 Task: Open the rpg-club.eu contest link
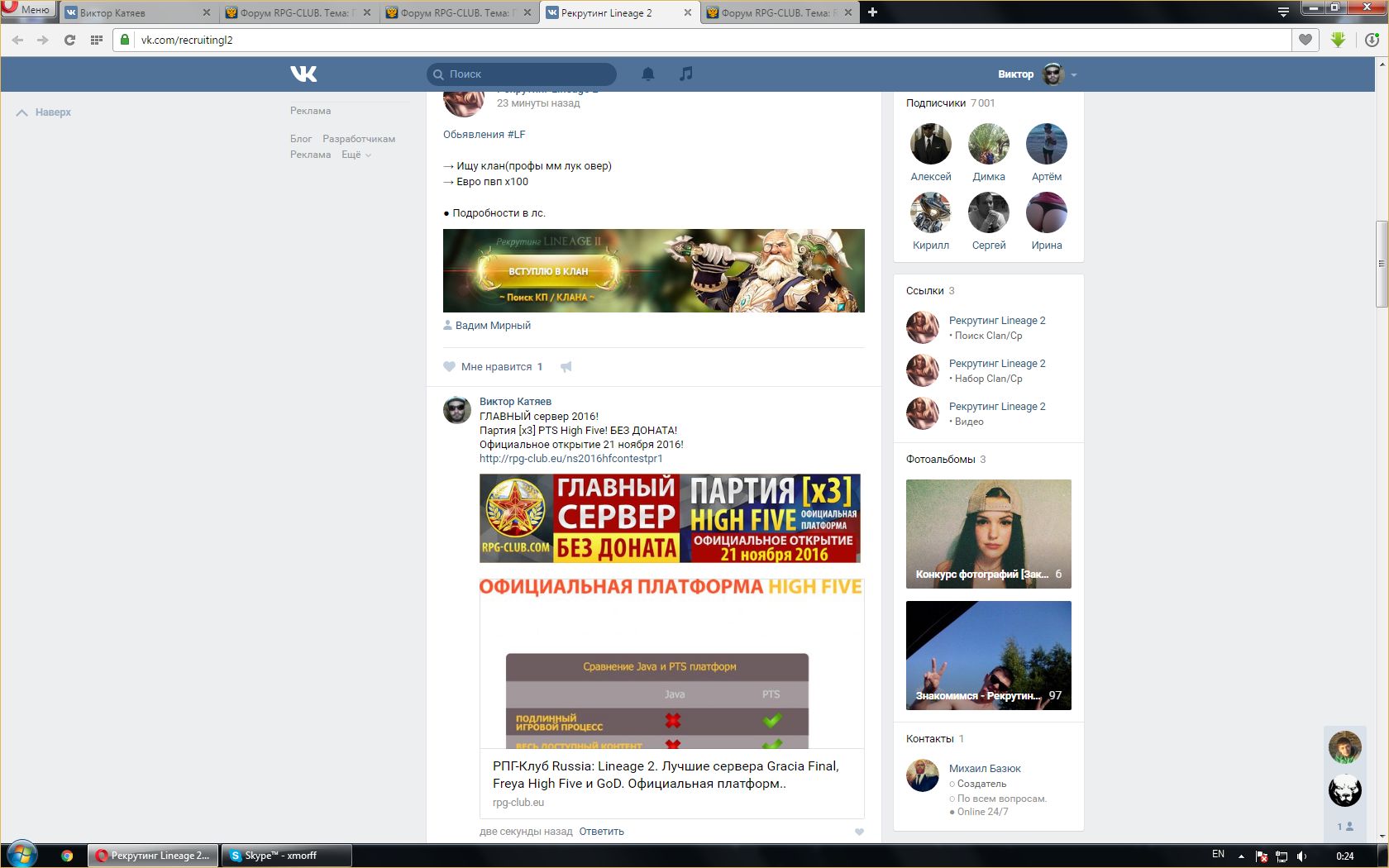pyautogui.click(x=571, y=459)
